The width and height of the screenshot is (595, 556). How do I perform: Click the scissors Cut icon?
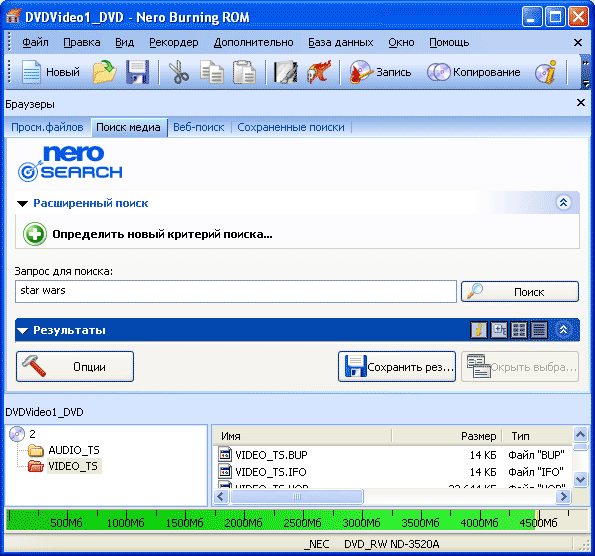coord(178,72)
